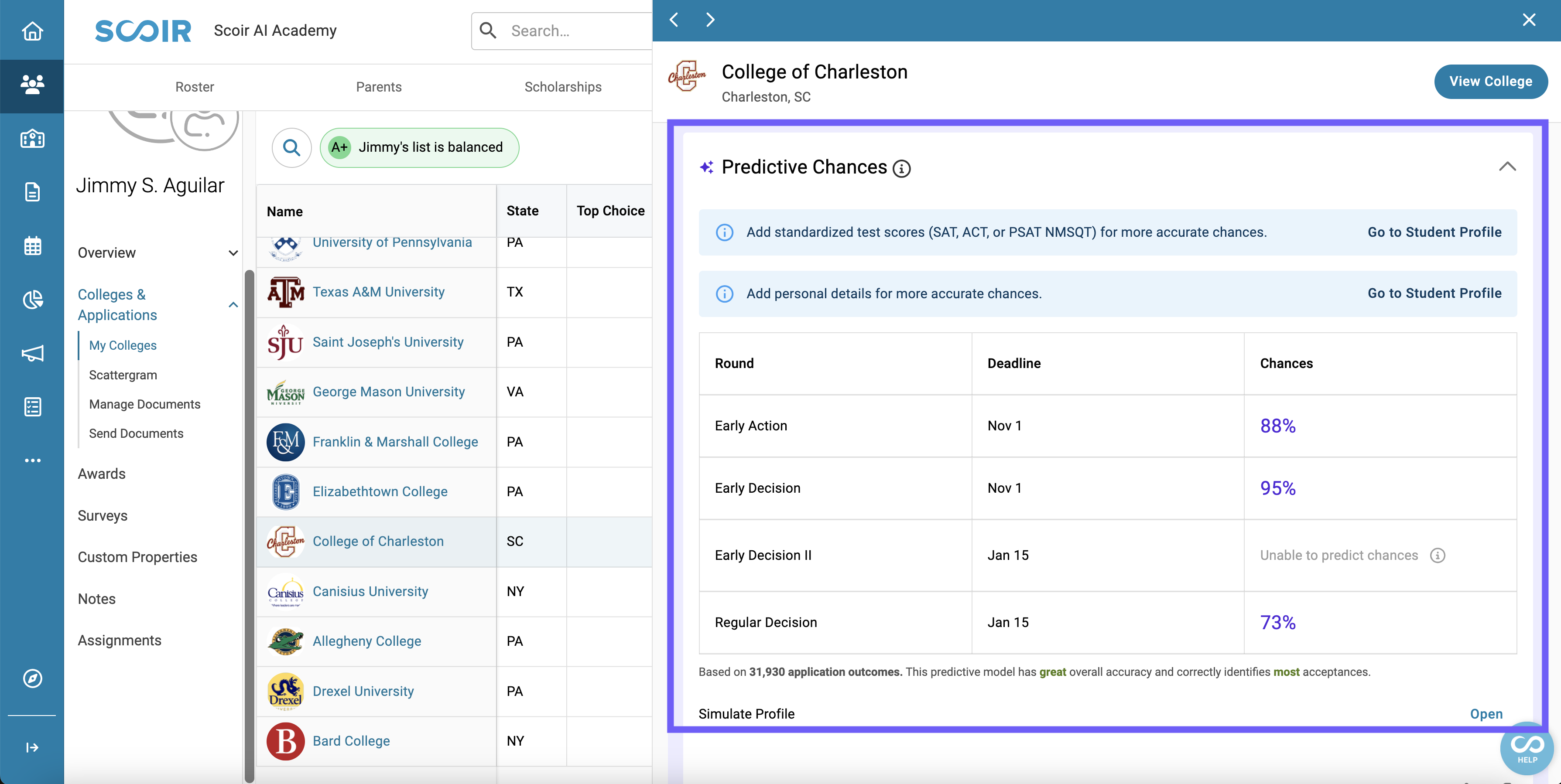Viewport: 1561px width, 784px height.
Task: Click the search magnifier icon on college list
Action: (x=291, y=147)
